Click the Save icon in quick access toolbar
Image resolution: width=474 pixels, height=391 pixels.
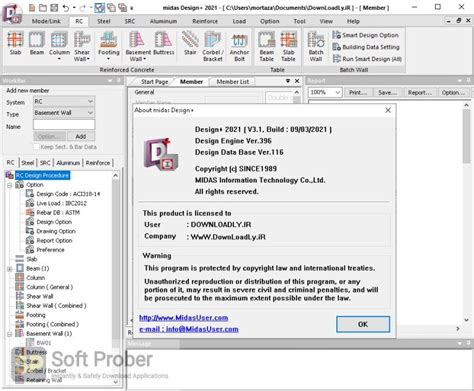coord(54,7)
